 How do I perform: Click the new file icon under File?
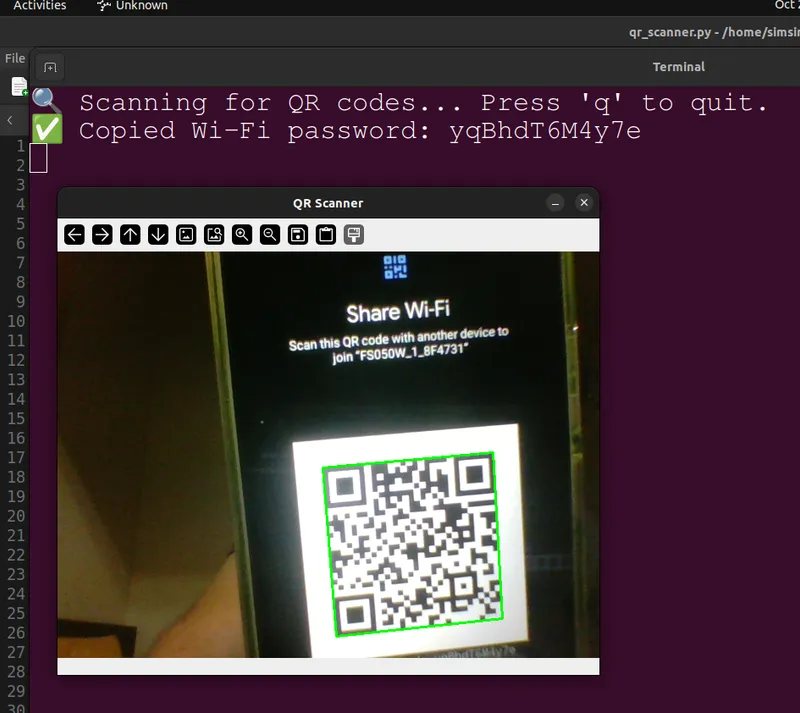[19, 86]
